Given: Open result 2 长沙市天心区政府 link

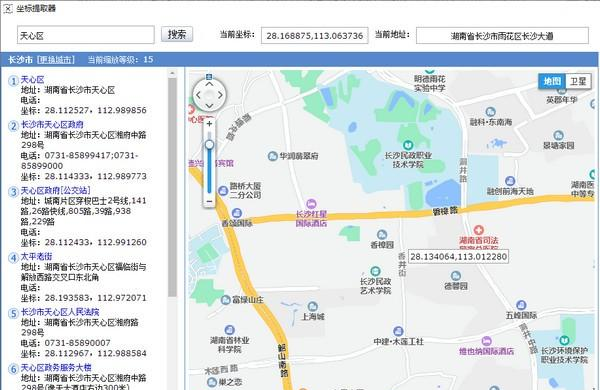Looking at the screenshot, I should pyautogui.click(x=52, y=124).
